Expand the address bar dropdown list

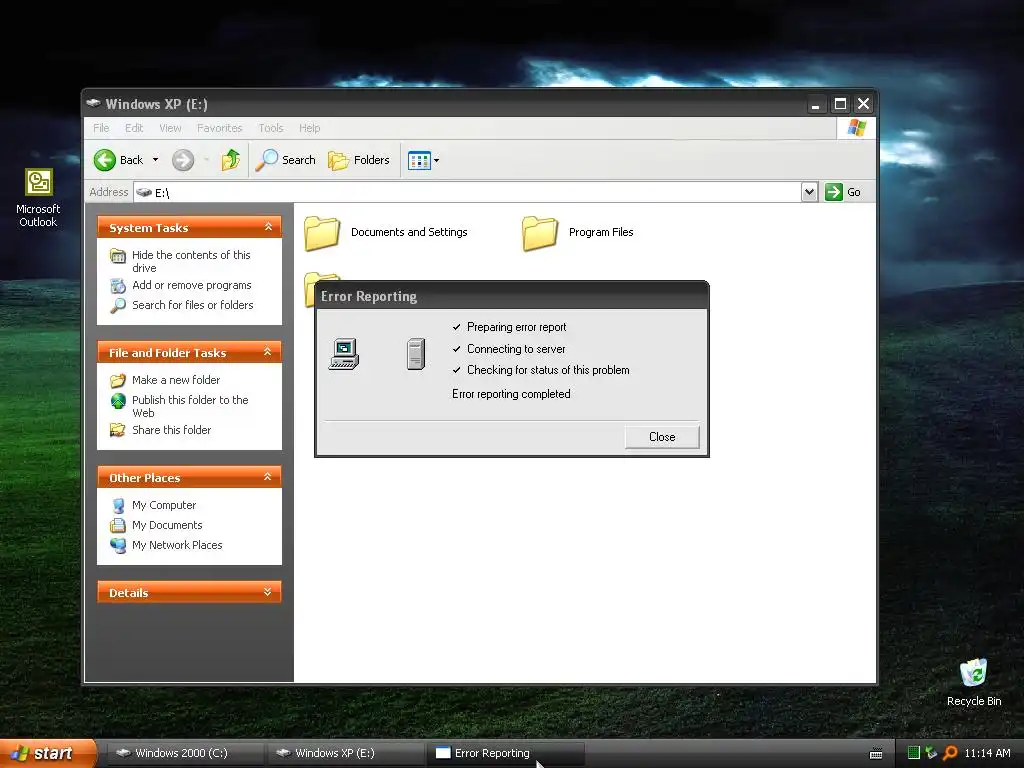click(809, 192)
